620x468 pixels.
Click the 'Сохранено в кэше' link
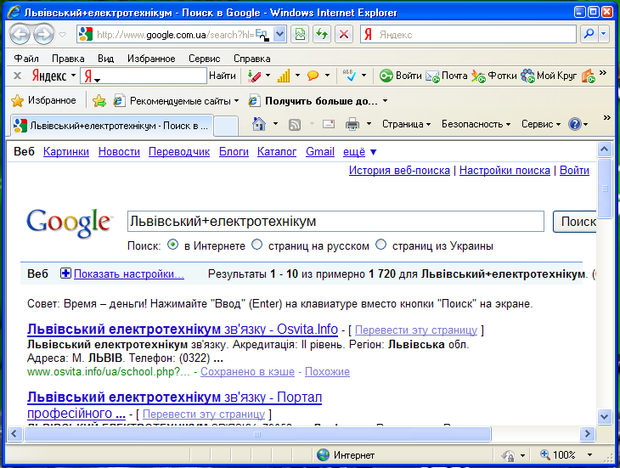(x=248, y=372)
